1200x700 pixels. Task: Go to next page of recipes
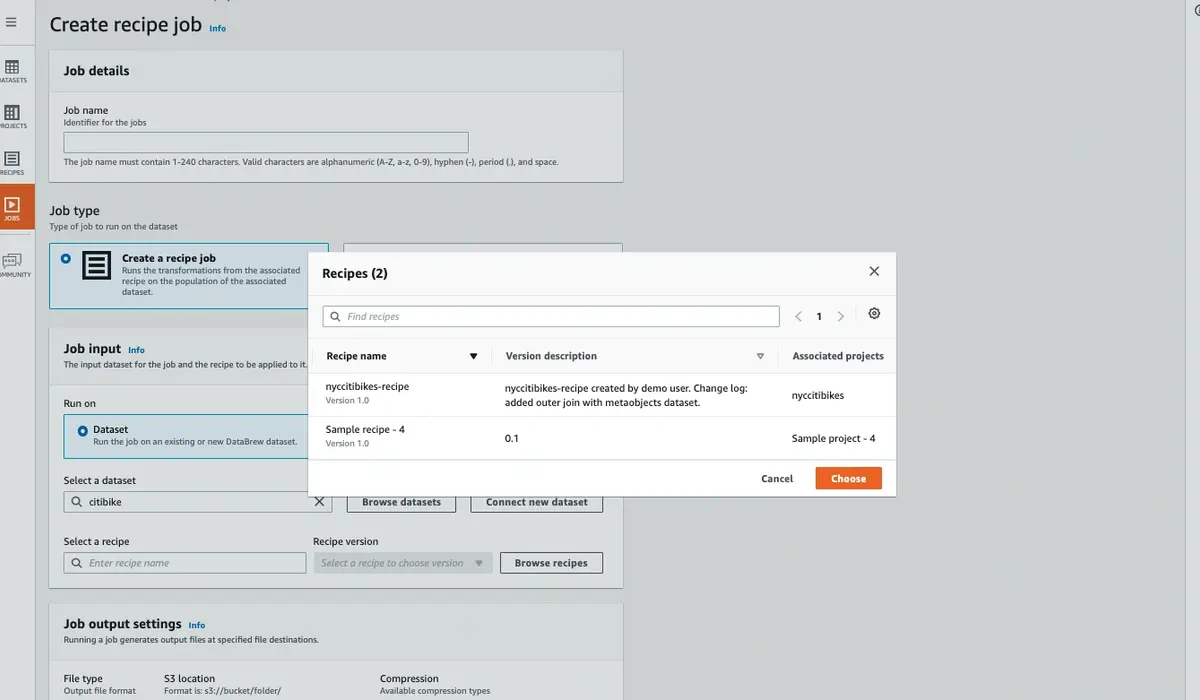click(840, 316)
